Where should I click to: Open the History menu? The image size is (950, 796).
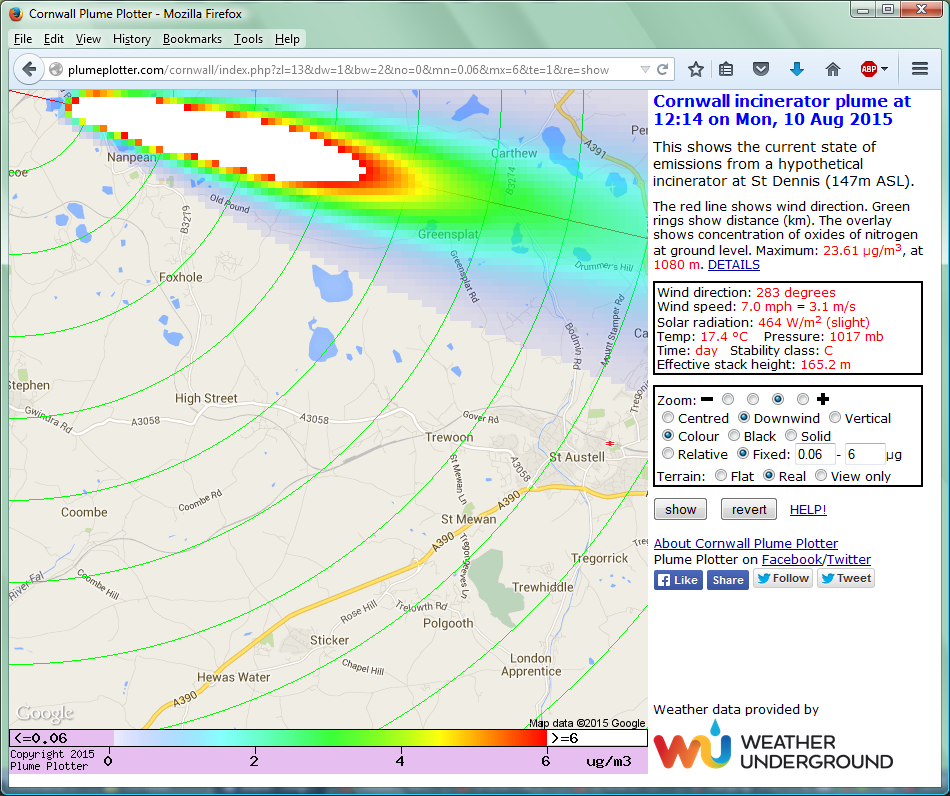(x=132, y=39)
